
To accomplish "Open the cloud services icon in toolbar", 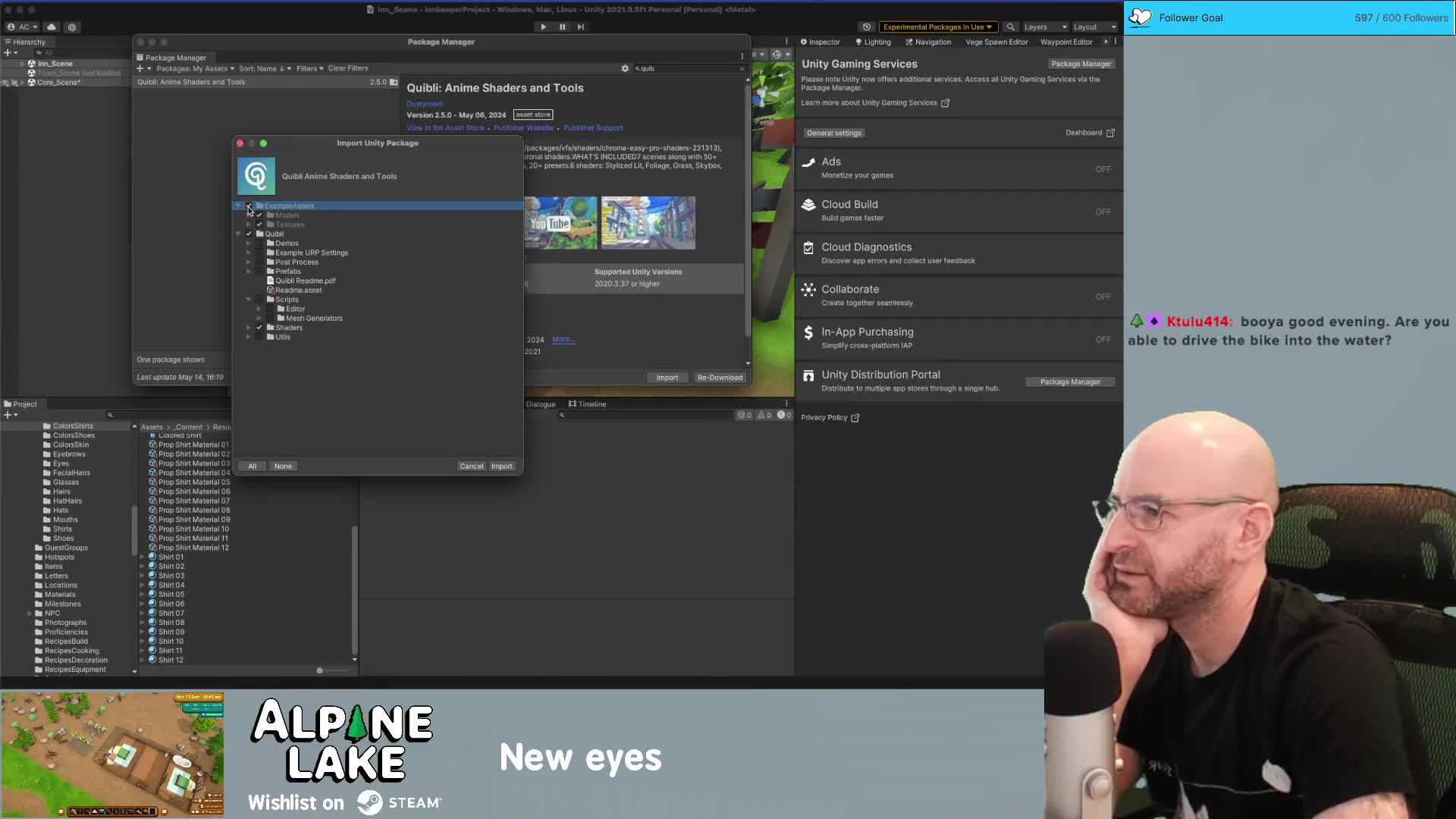I will tap(52, 27).
